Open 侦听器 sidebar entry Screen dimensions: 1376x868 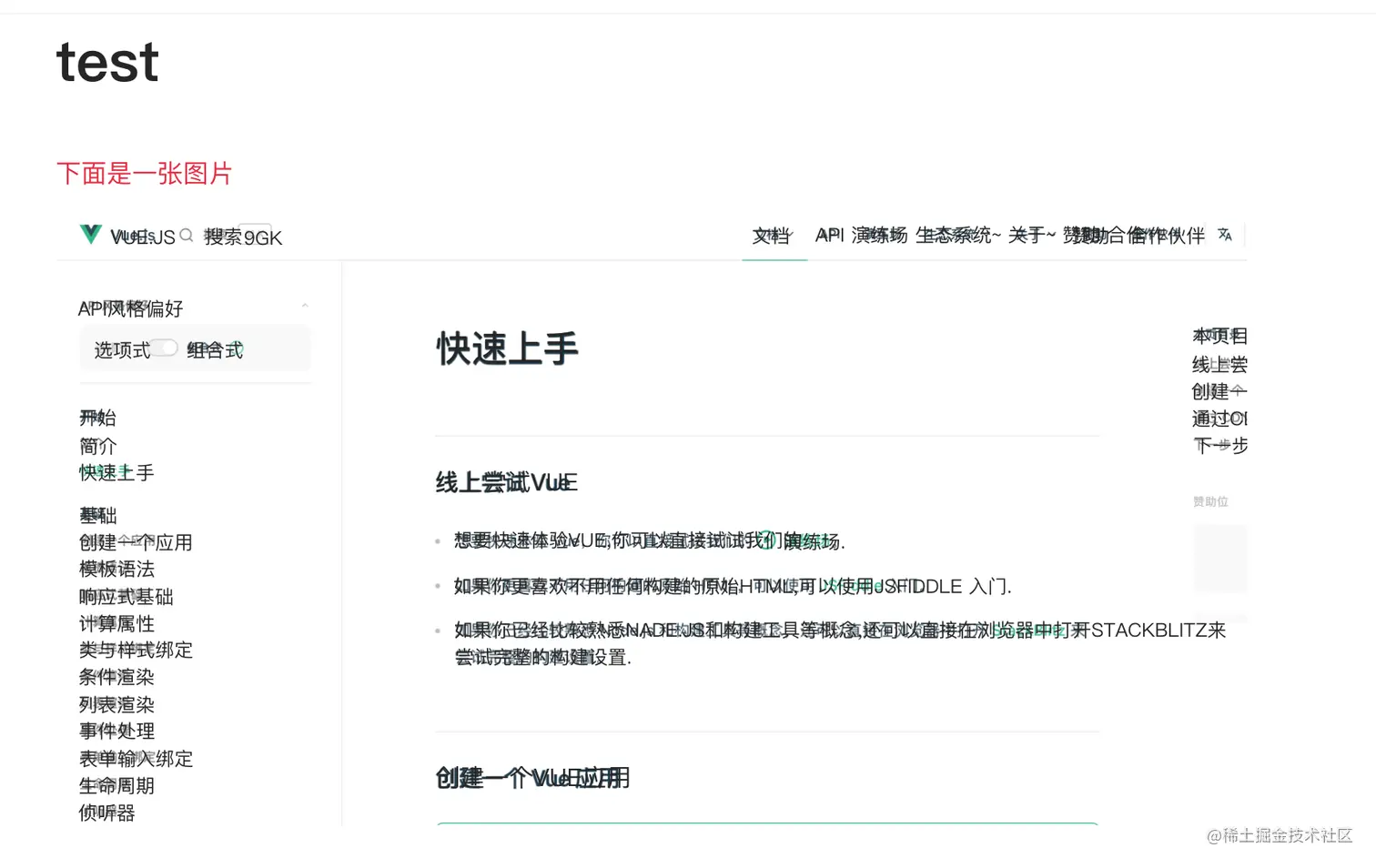[x=106, y=812]
